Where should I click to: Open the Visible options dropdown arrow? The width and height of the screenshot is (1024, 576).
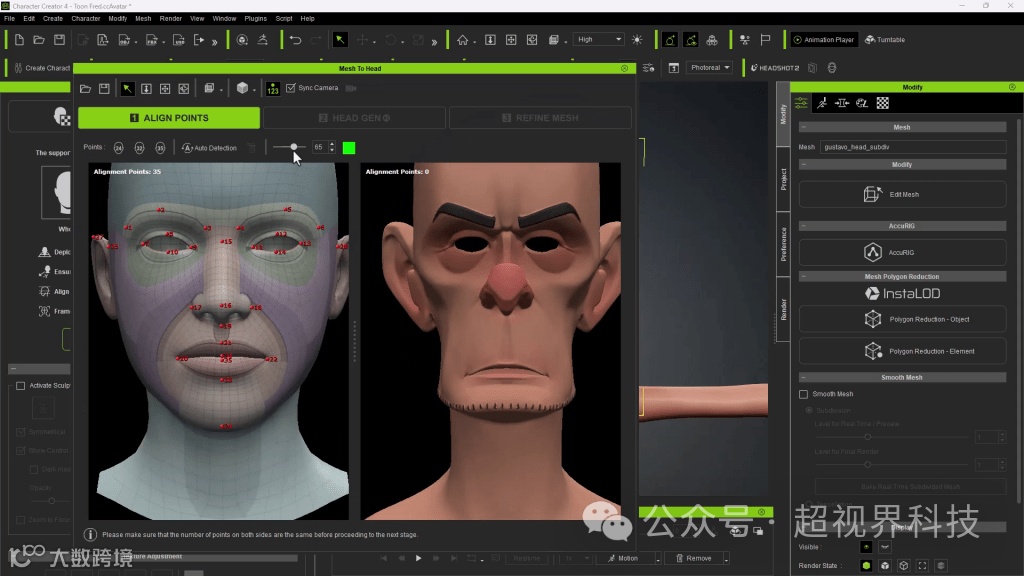[885, 547]
